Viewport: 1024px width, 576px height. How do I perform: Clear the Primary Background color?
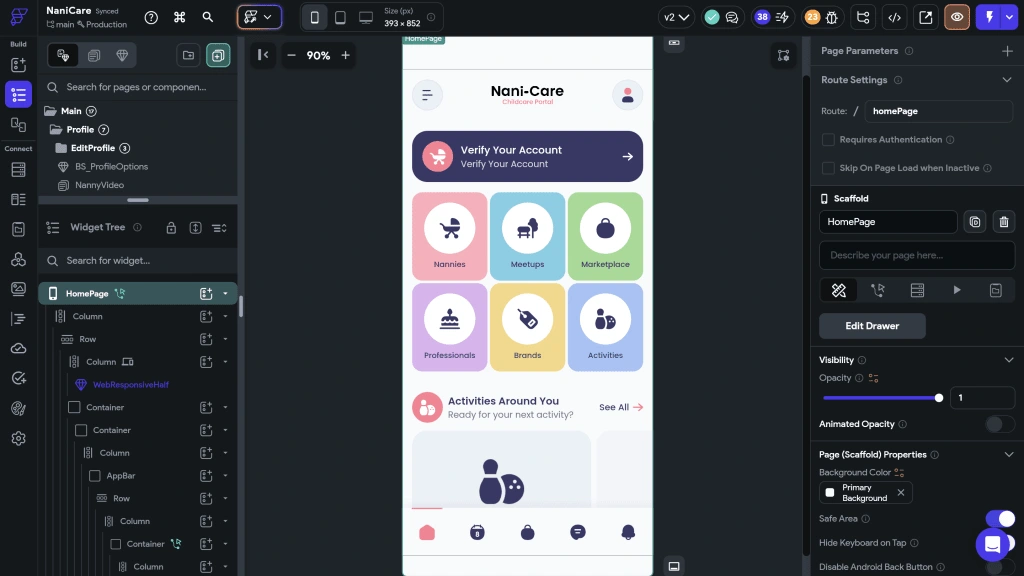click(x=901, y=492)
